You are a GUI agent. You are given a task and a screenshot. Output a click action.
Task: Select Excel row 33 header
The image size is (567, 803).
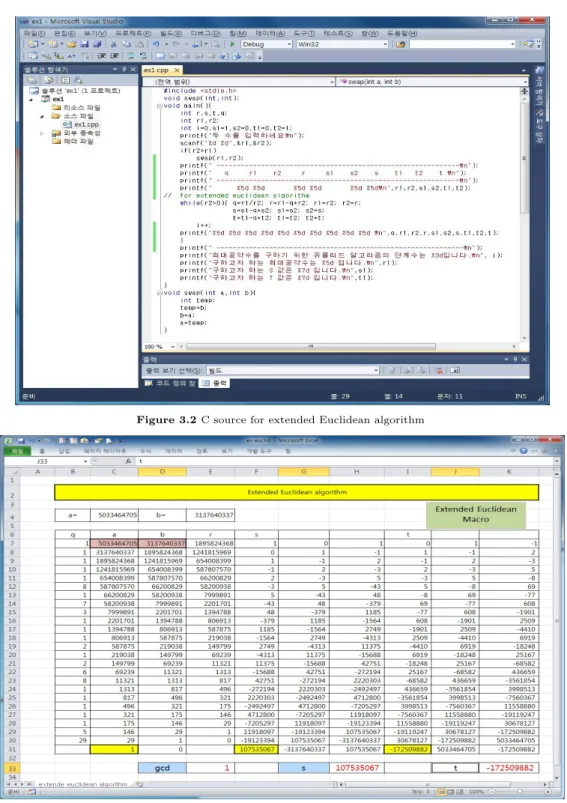click(x=11, y=768)
